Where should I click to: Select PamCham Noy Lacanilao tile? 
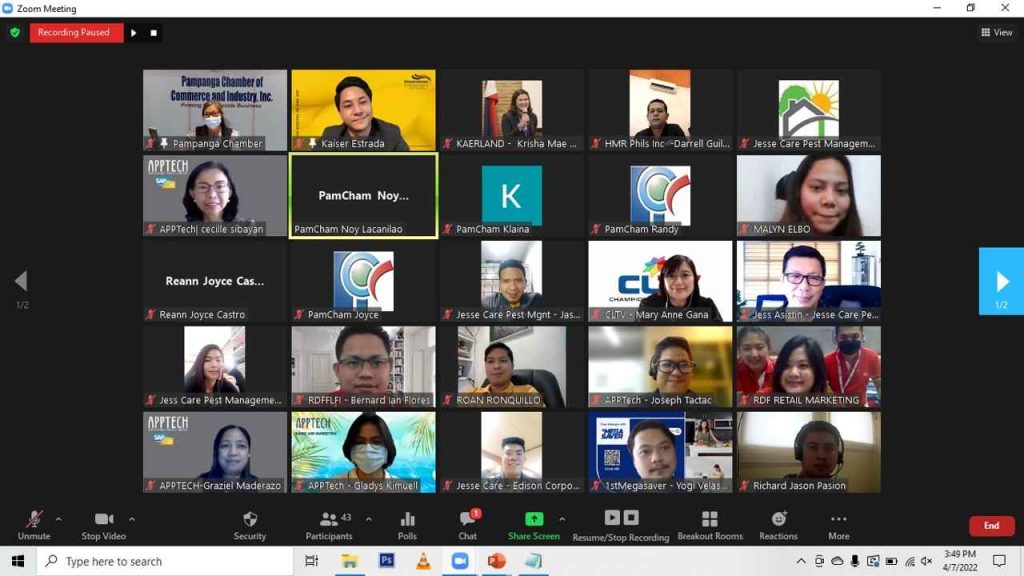[363, 196]
